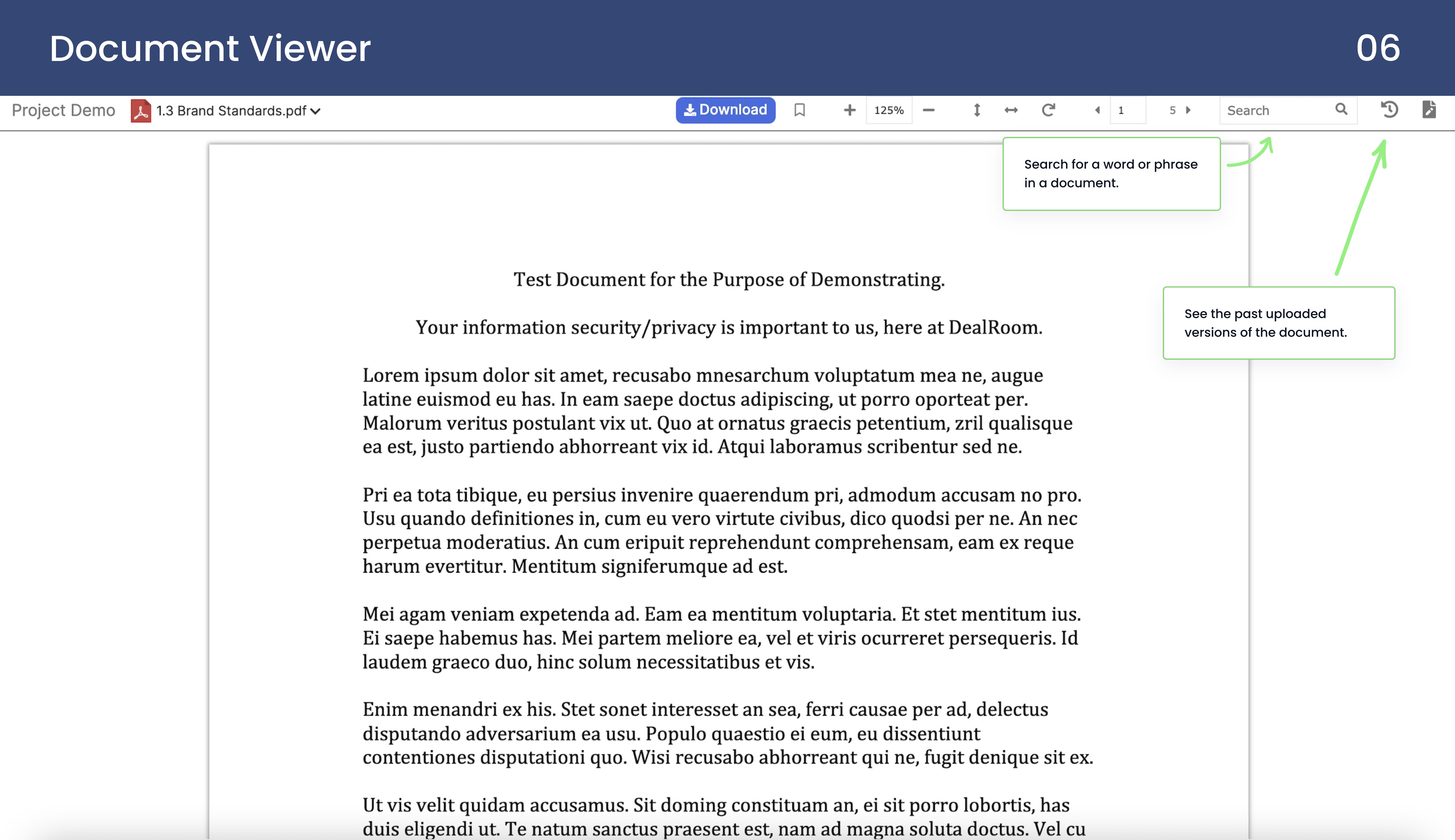This screenshot has width=1455, height=840.
Task: Go to the next page with the right arrow
Action: click(1188, 110)
